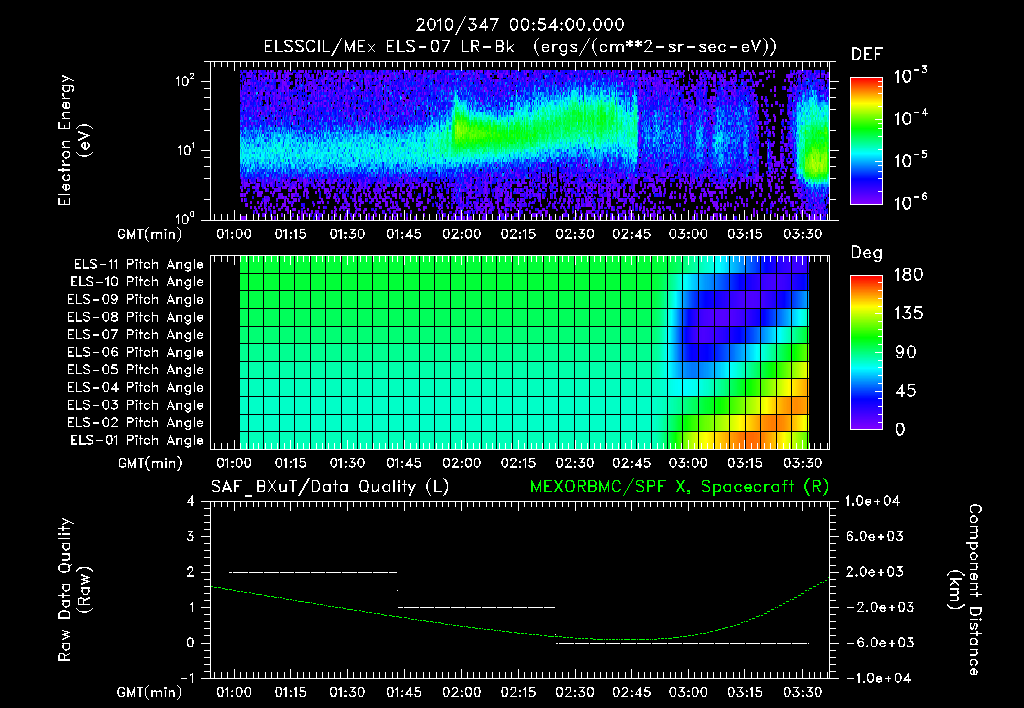Click the ELS-01 Pitch Angle row label
This screenshot has width=1024, height=708.
137,440
